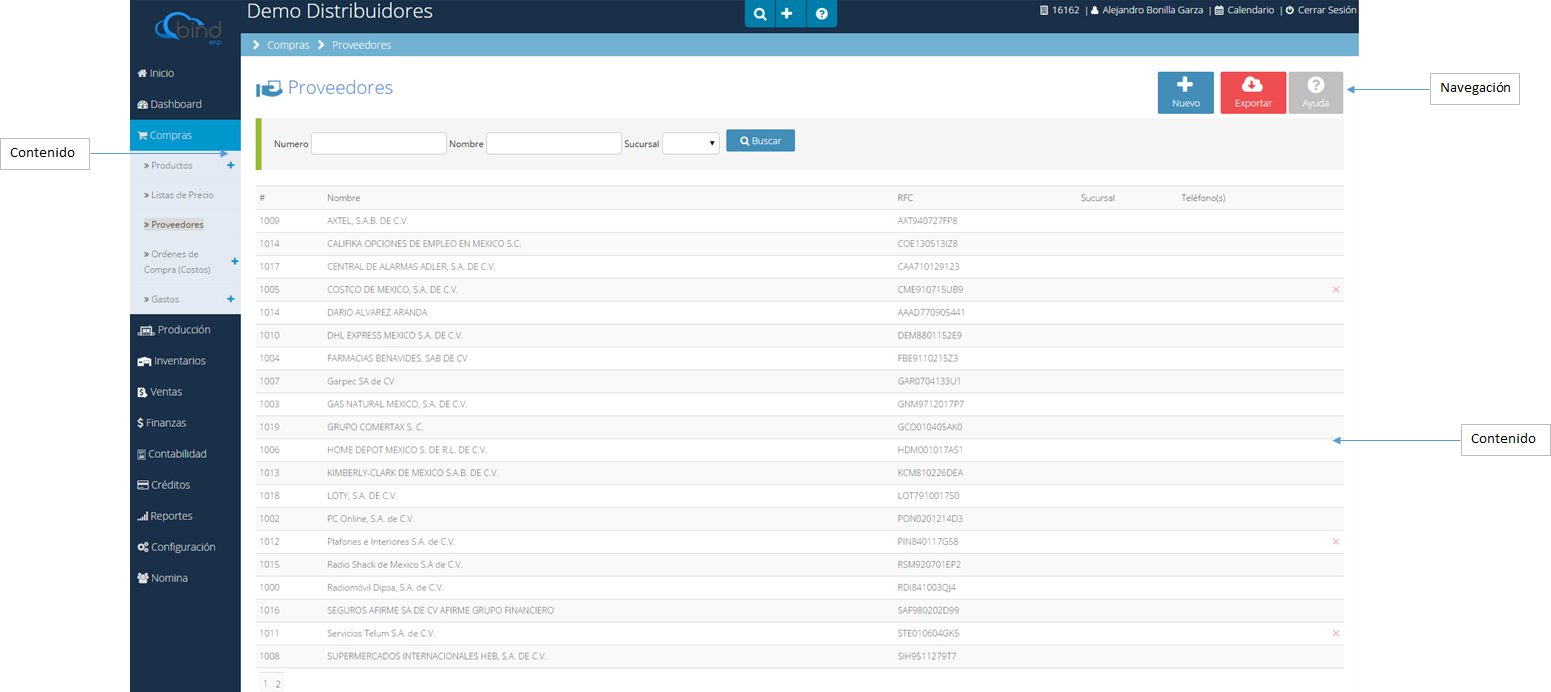Screen dimensions: 1551x692
Task: Focus the Nombre input field
Action: [554, 144]
